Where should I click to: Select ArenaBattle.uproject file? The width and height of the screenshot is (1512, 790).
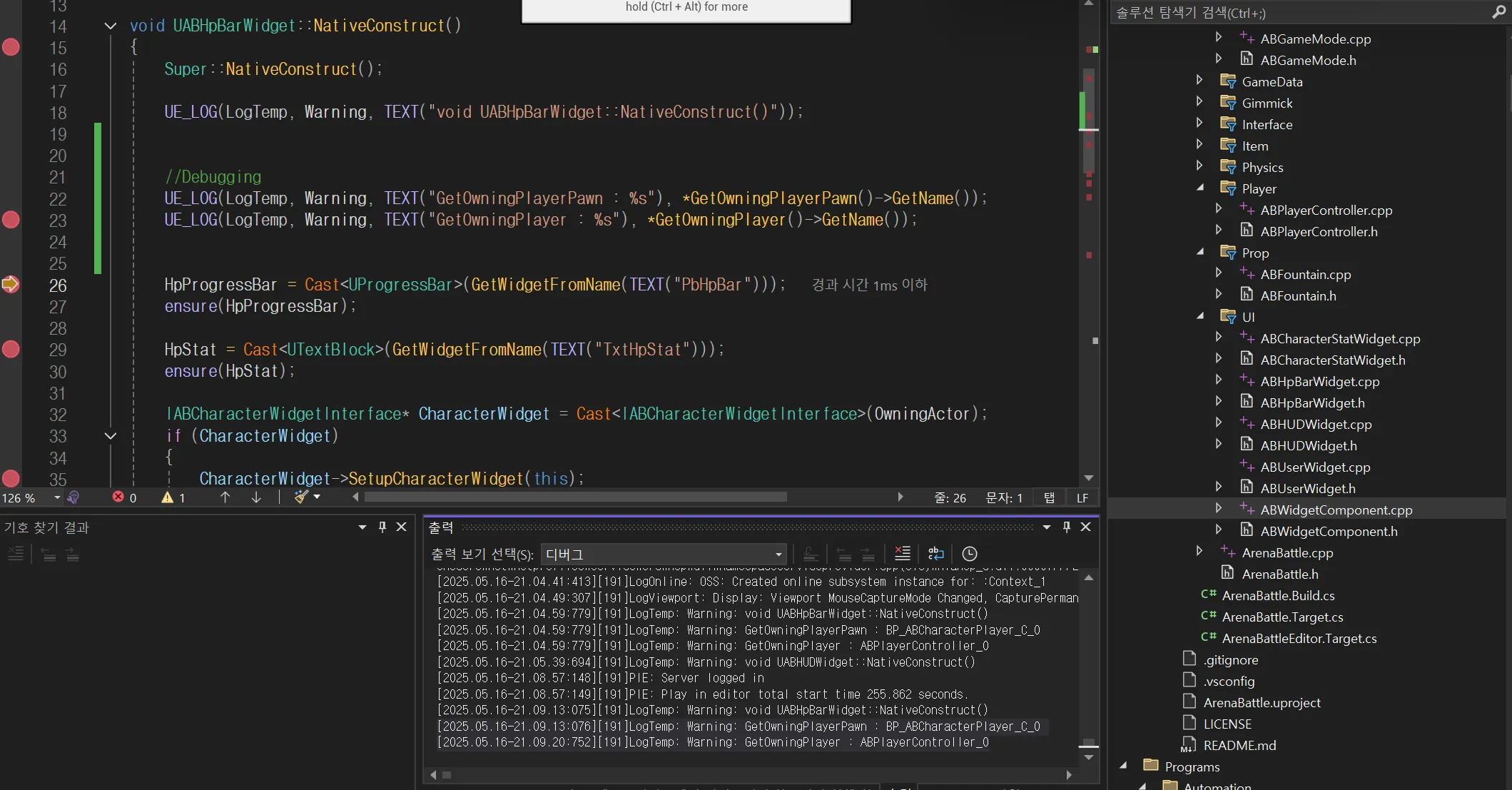[x=1262, y=702]
